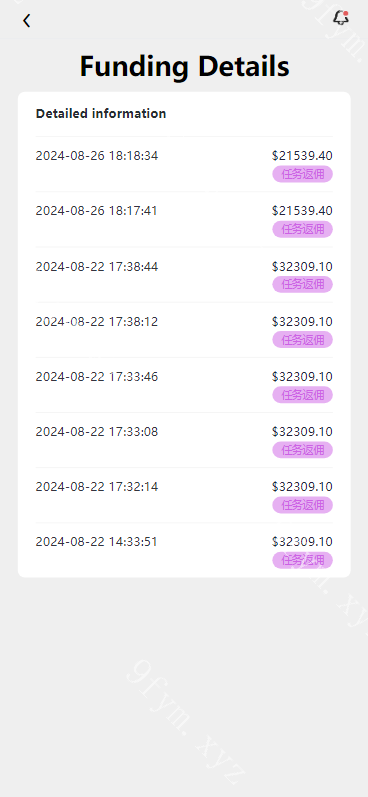This screenshot has width=368, height=797.
Task: Choose the 2024-08-22 14:33:51 transaction
Action: click(184, 550)
